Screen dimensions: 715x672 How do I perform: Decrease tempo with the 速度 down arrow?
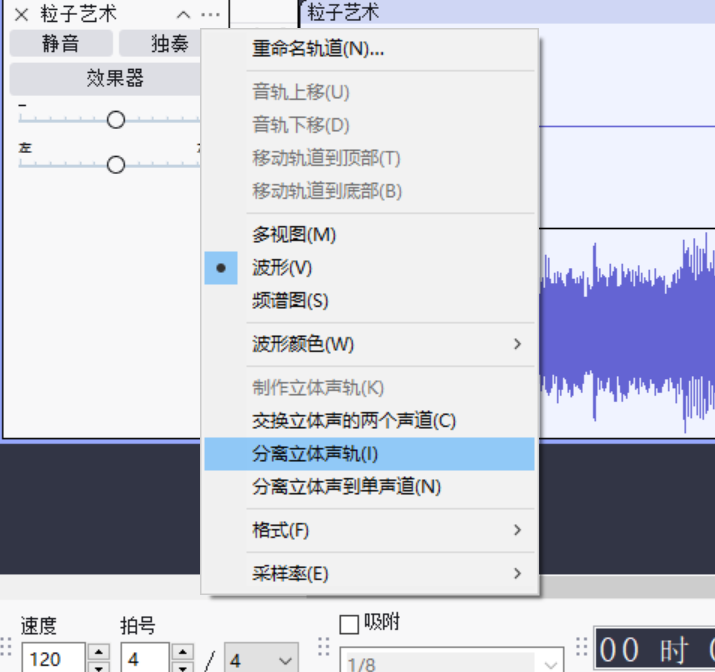99,667
